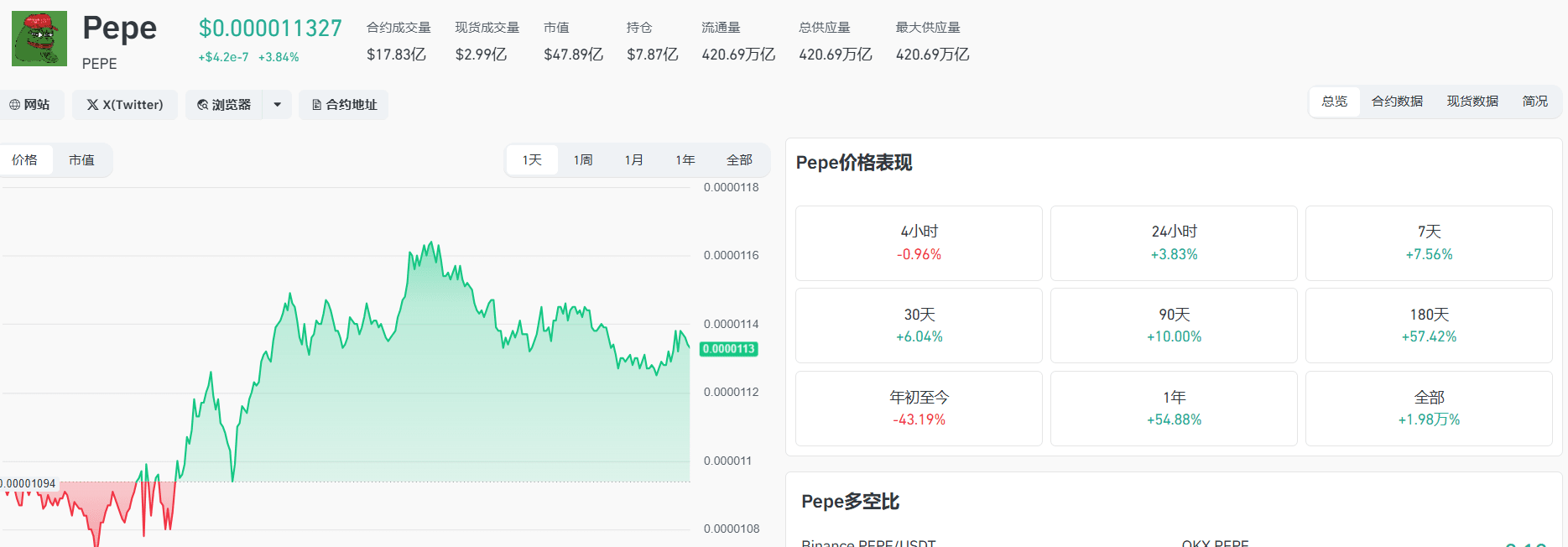Click the 年初至今 -43.19% performance card
Screen dimensions: 1568x547
click(x=919, y=409)
